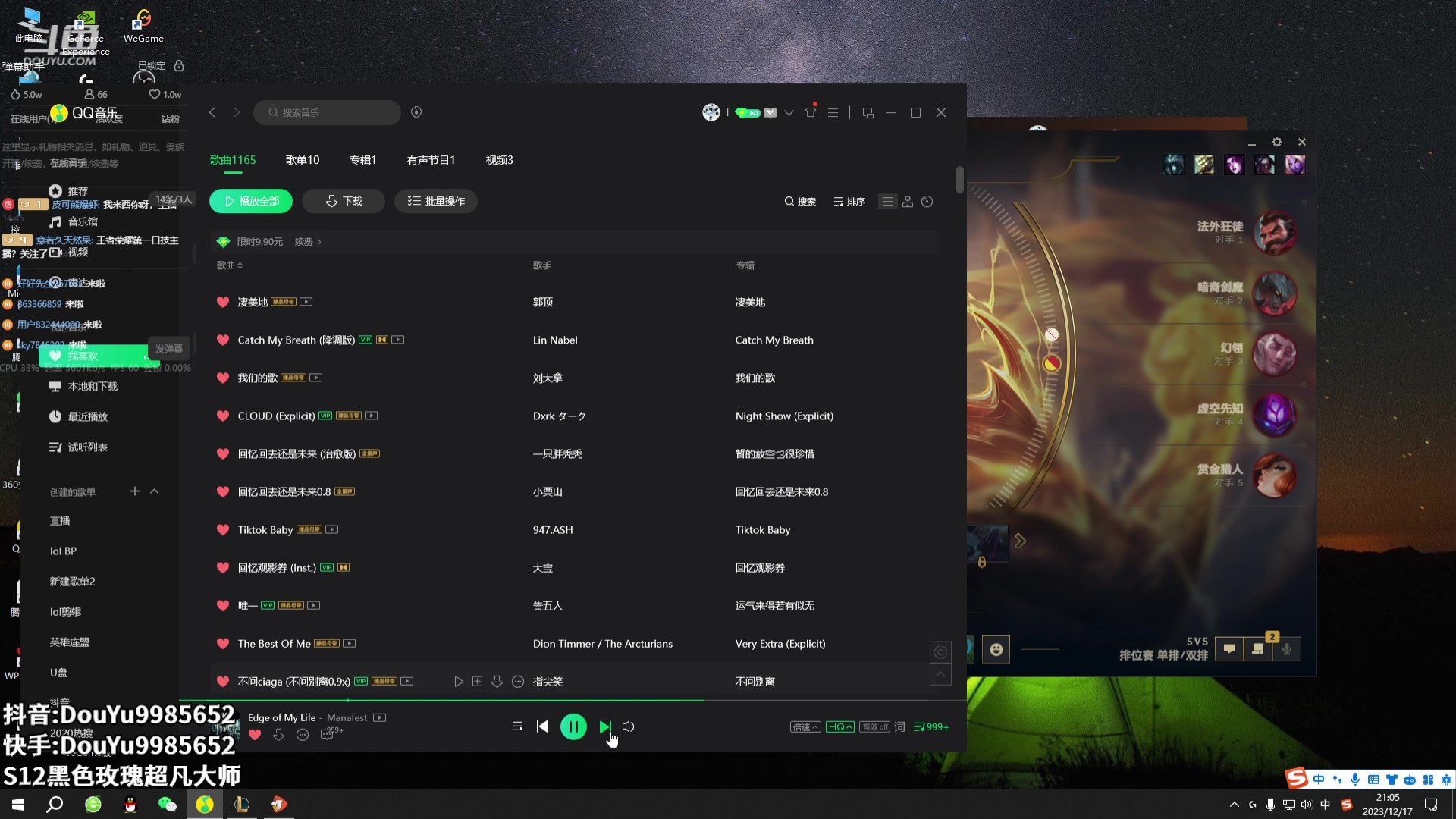Download the currently playing song

(x=278, y=734)
